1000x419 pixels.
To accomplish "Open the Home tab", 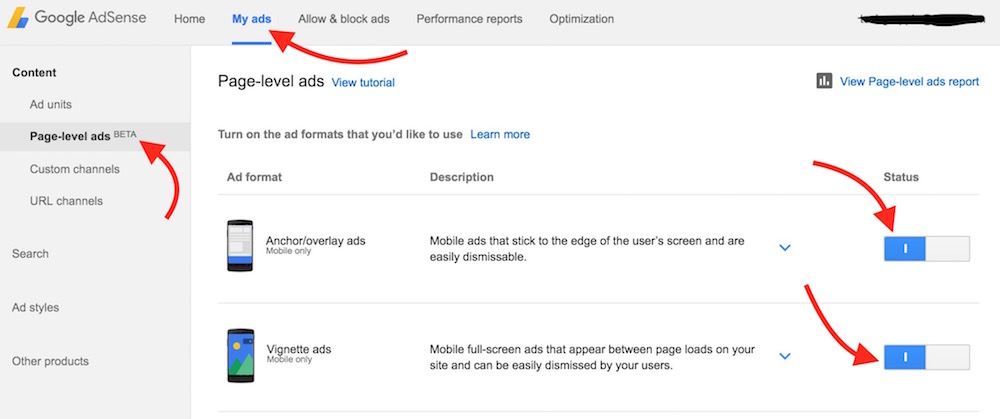I will (189, 19).
